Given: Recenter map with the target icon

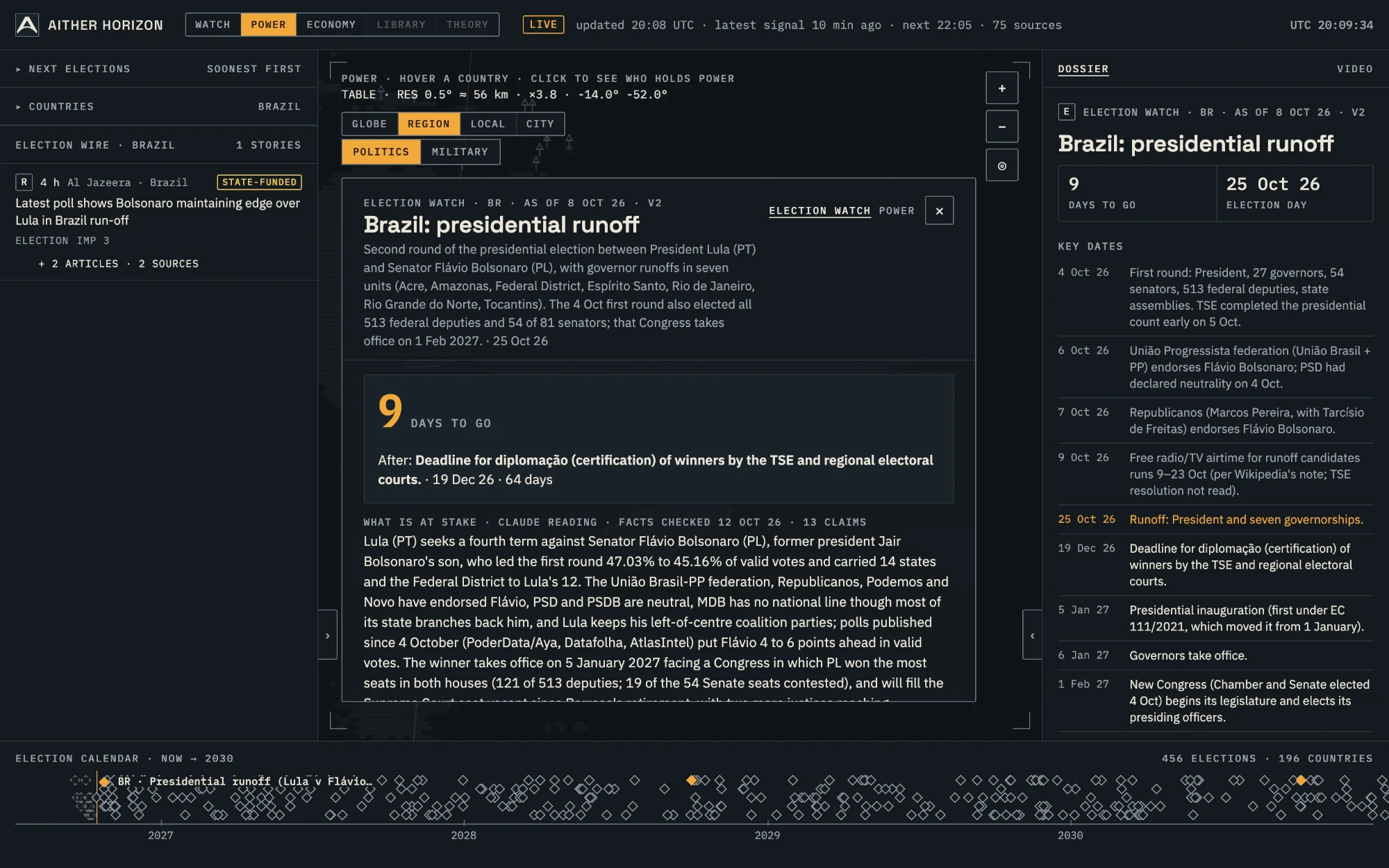Looking at the screenshot, I should (1001, 165).
